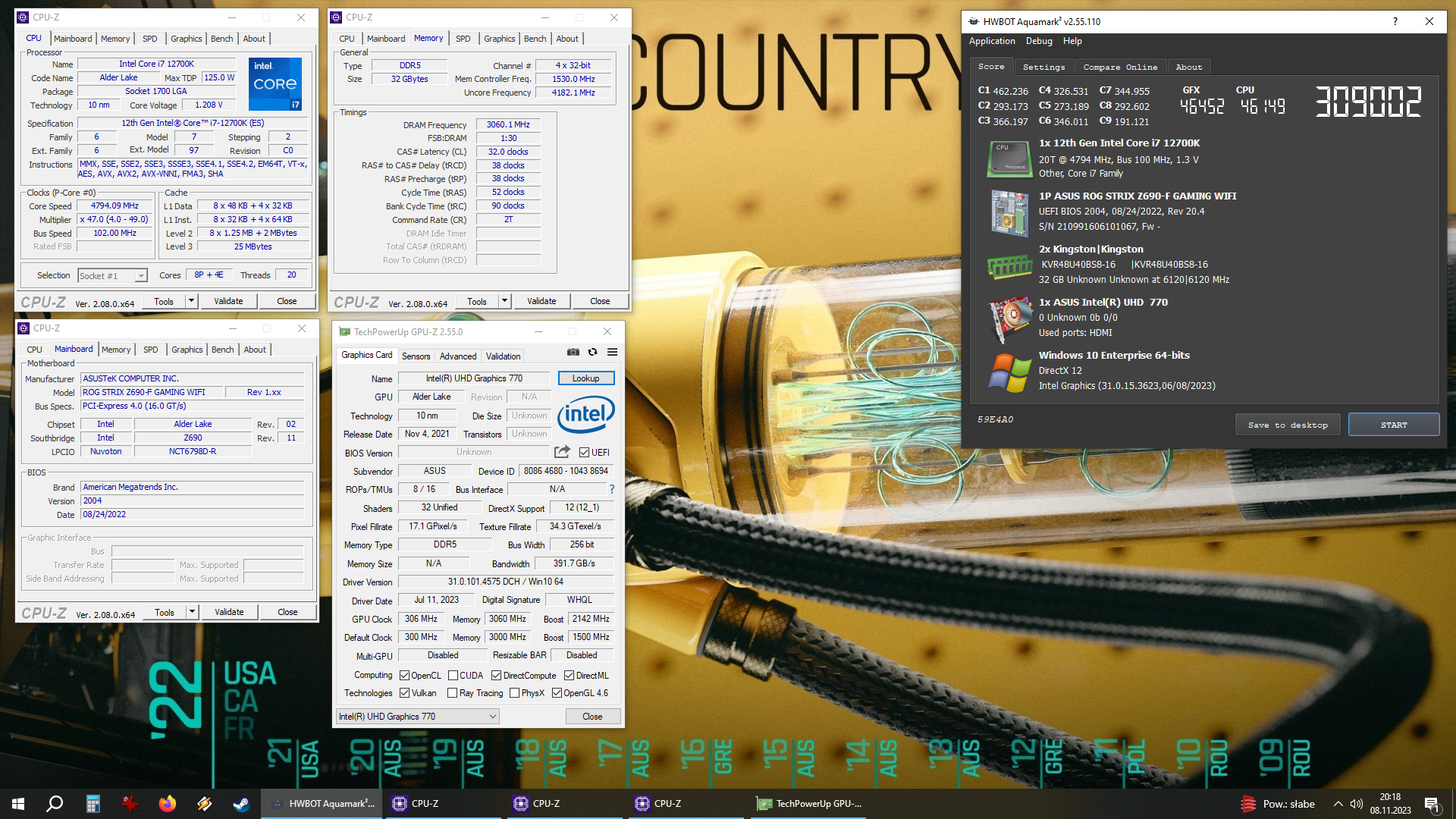The width and height of the screenshot is (1456, 819).
Task: Show hidden system tray icons
Action: click(1338, 804)
